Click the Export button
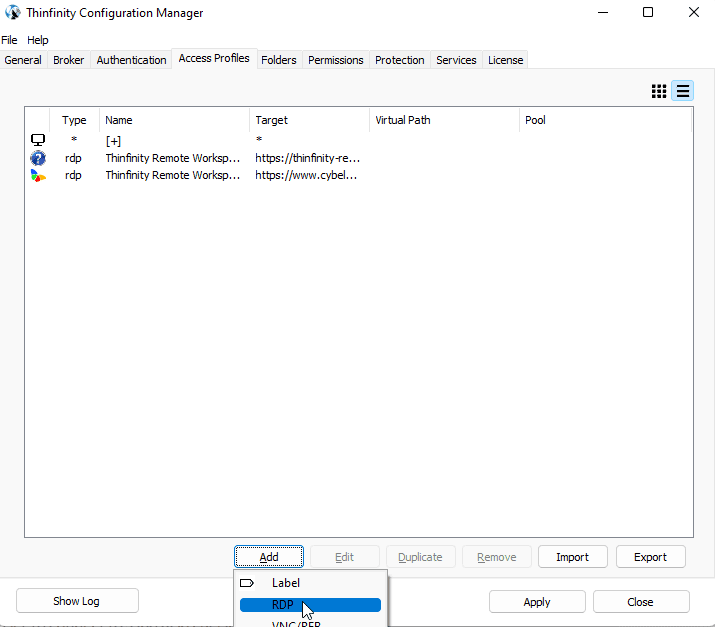 click(x=650, y=557)
